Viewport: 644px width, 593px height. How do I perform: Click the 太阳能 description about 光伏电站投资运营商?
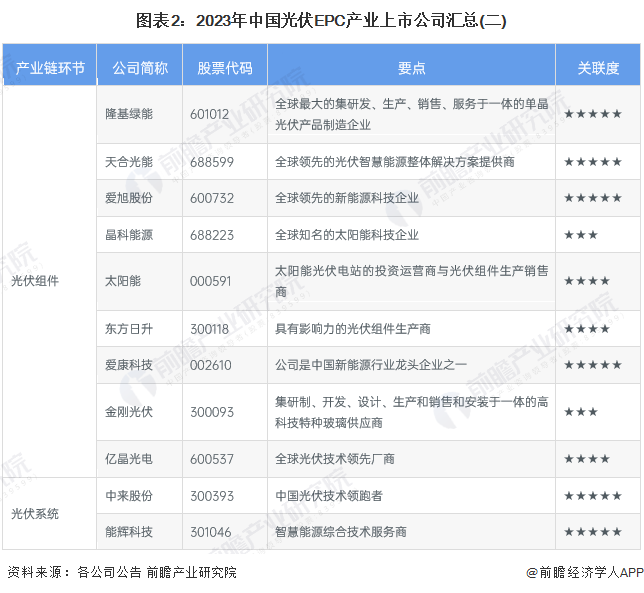point(412,281)
